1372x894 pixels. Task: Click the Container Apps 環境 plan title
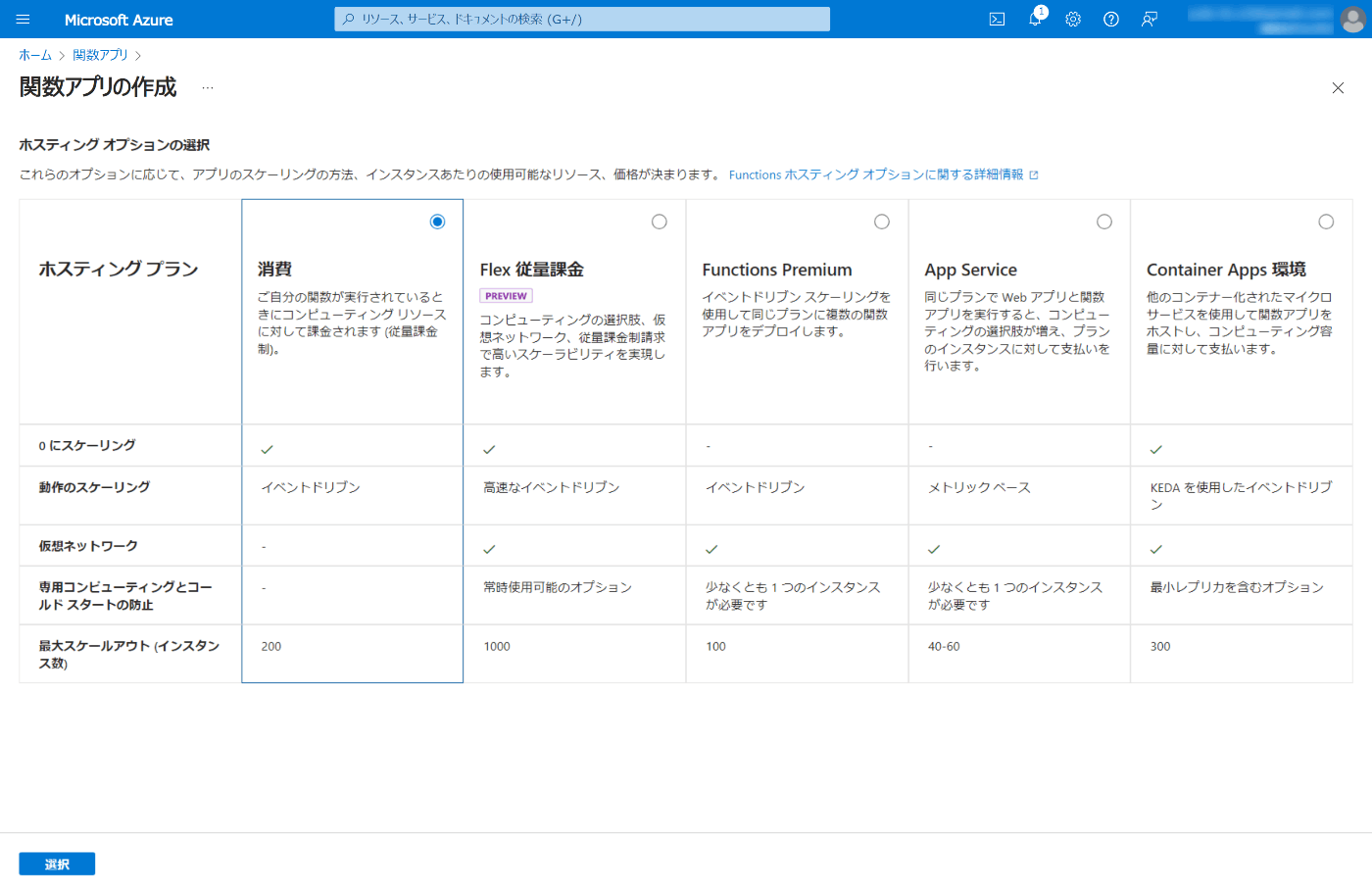1226,270
